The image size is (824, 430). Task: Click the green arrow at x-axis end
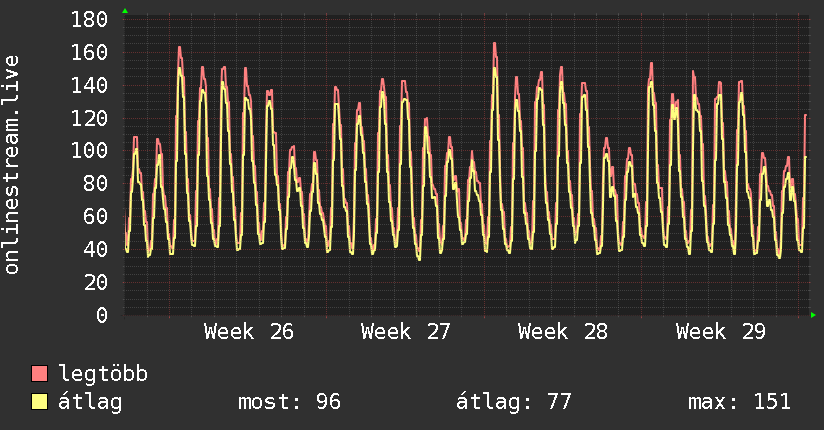tap(813, 315)
